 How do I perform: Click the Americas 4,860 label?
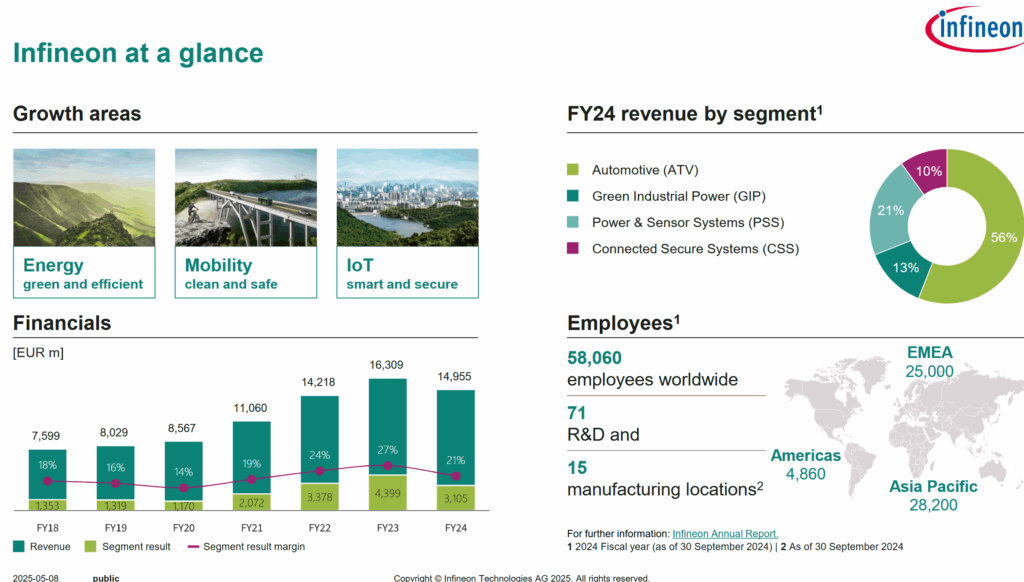point(805,464)
